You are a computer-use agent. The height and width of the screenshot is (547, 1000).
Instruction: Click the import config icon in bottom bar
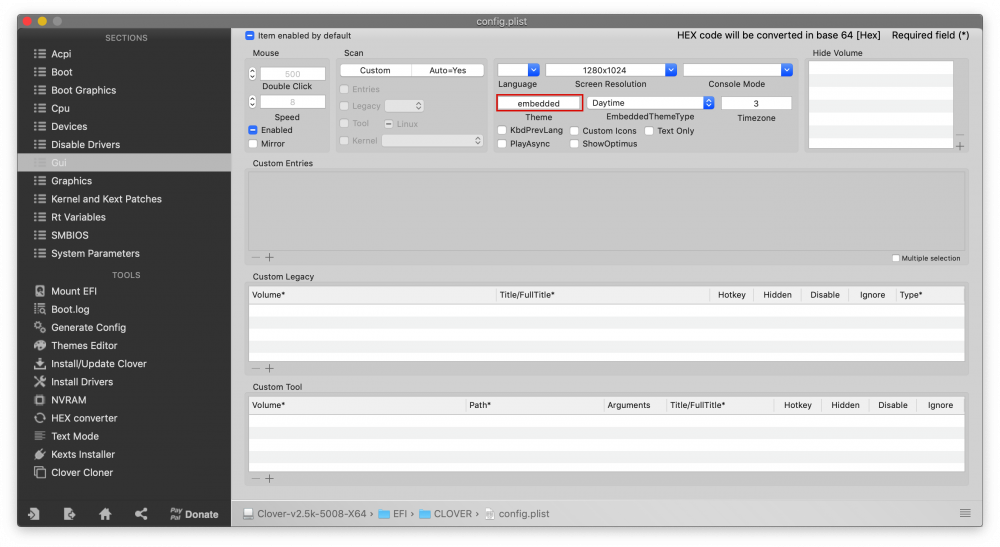point(34,514)
